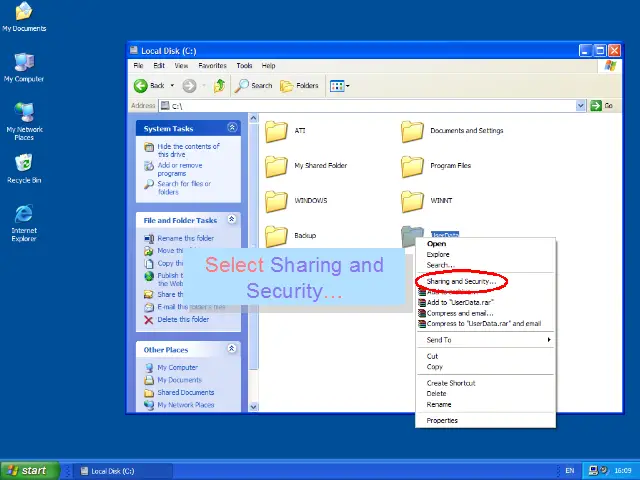Go up one folder level
Image resolution: width=640 pixels, height=480 pixels.
219,86
